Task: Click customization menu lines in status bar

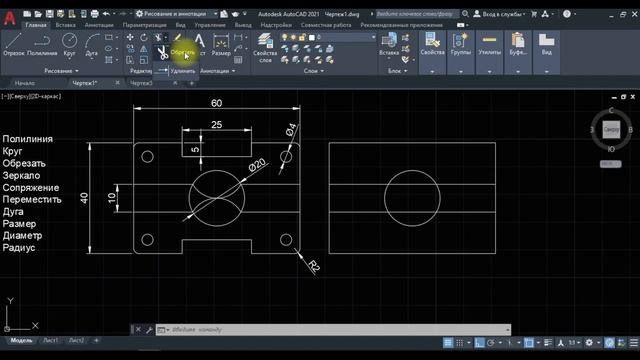Action: tap(633, 342)
